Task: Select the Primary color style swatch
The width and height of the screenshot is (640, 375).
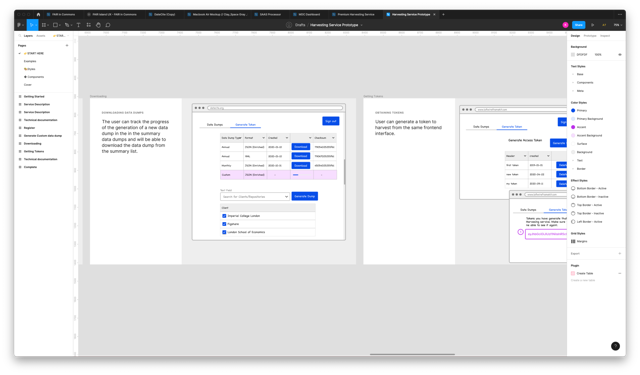Action: [573, 111]
